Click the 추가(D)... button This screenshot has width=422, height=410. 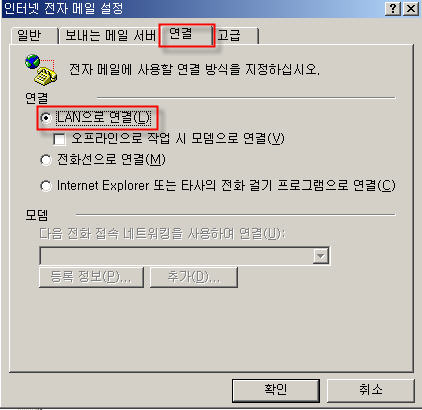(194, 277)
